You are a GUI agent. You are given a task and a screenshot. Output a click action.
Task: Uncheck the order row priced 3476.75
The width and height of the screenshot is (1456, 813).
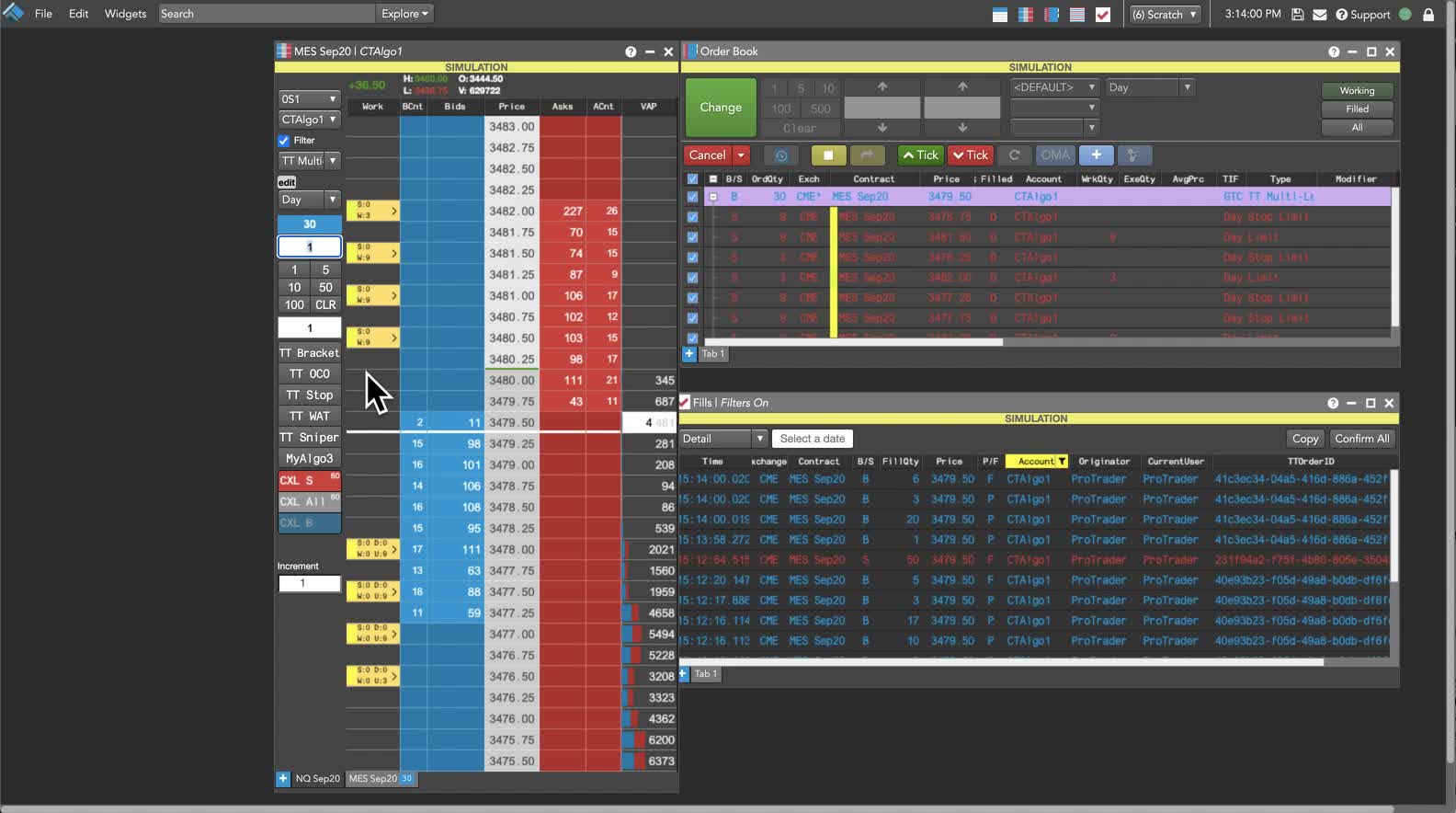click(692, 217)
